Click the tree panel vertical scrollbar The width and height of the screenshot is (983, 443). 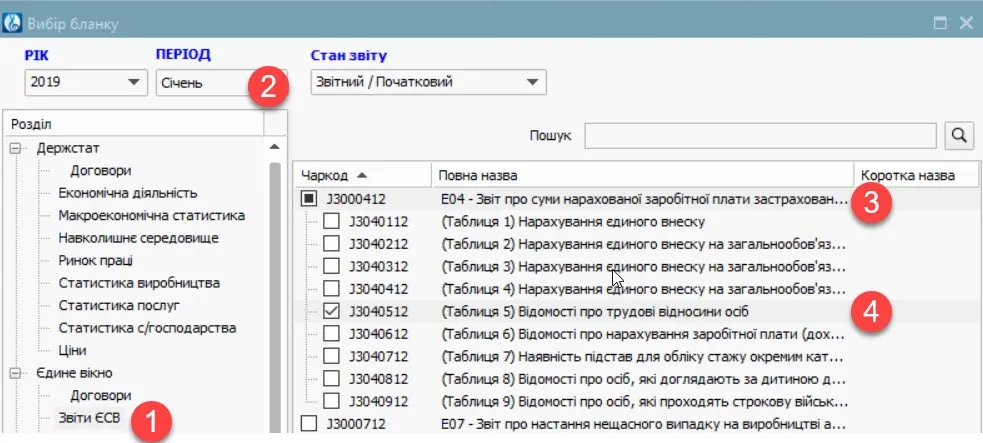(274, 298)
